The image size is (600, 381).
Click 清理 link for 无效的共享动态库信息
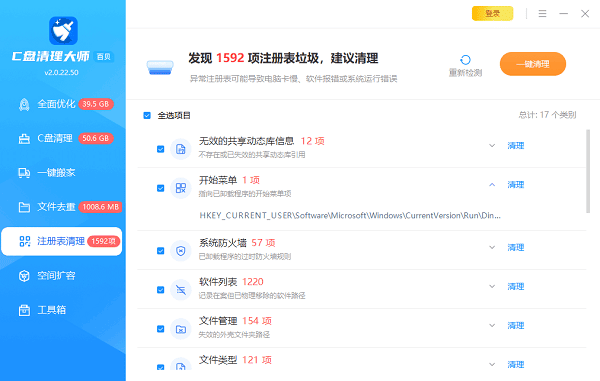(x=516, y=146)
